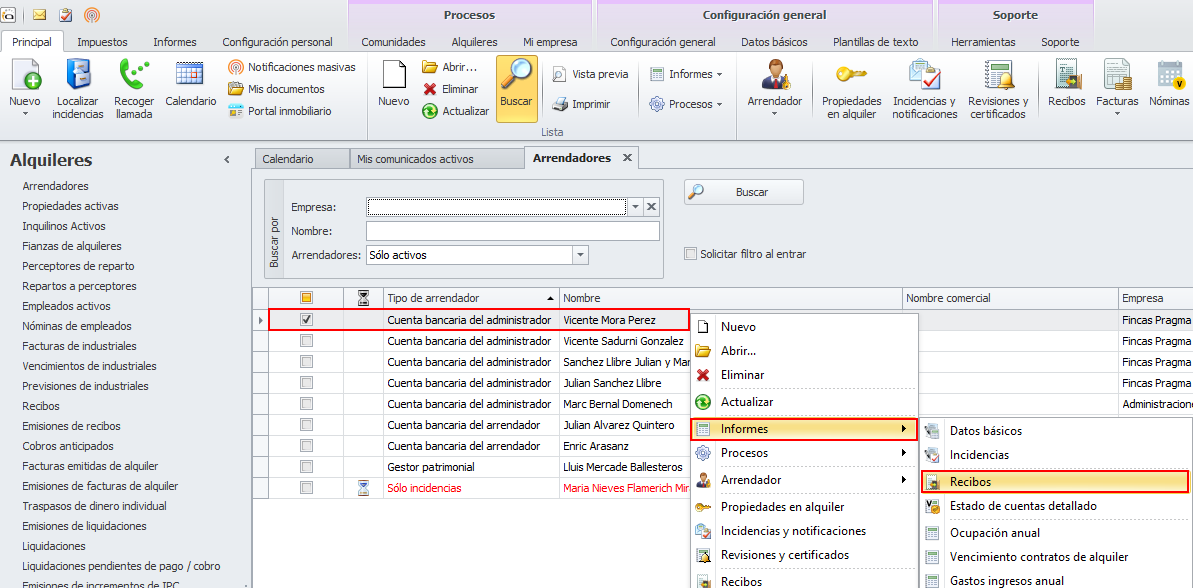The height and width of the screenshot is (588, 1193).
Task: Close the Arrendadores tab
Action: [x=627, y=157]
